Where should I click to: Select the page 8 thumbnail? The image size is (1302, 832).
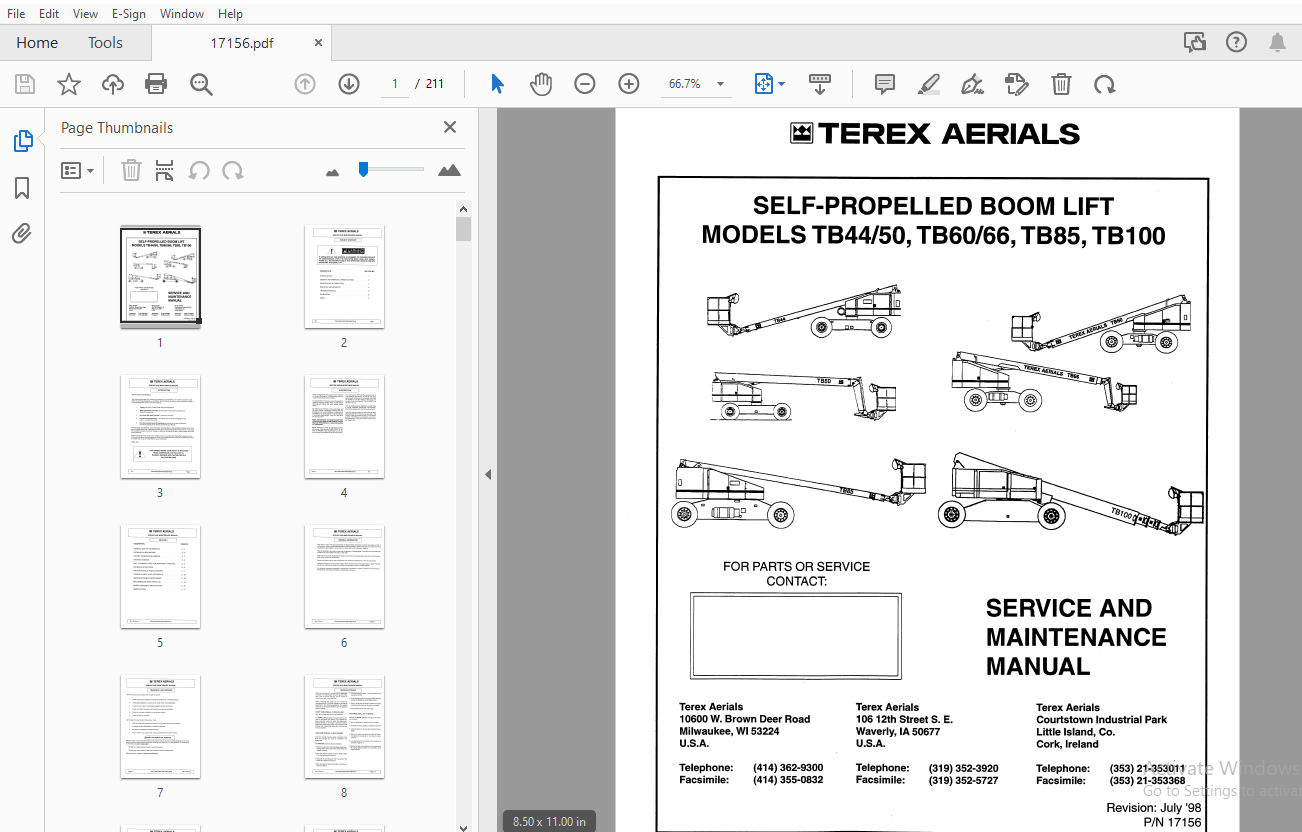[344, 727]
